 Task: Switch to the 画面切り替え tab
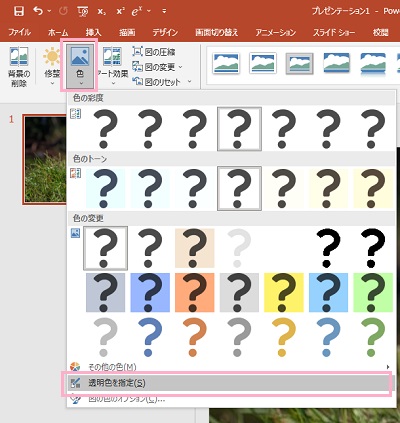coord(217,32)
